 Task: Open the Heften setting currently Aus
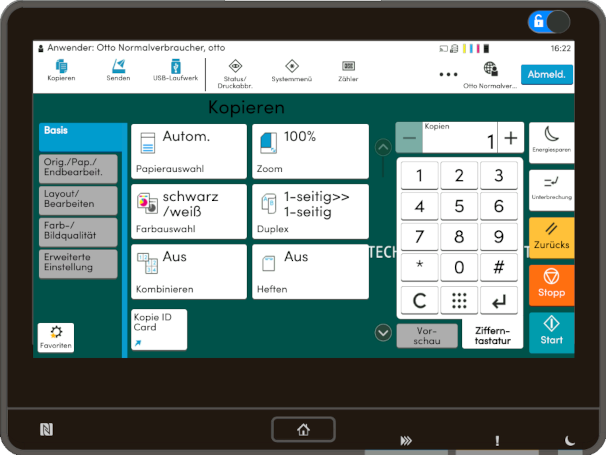(x=310, y=271)
